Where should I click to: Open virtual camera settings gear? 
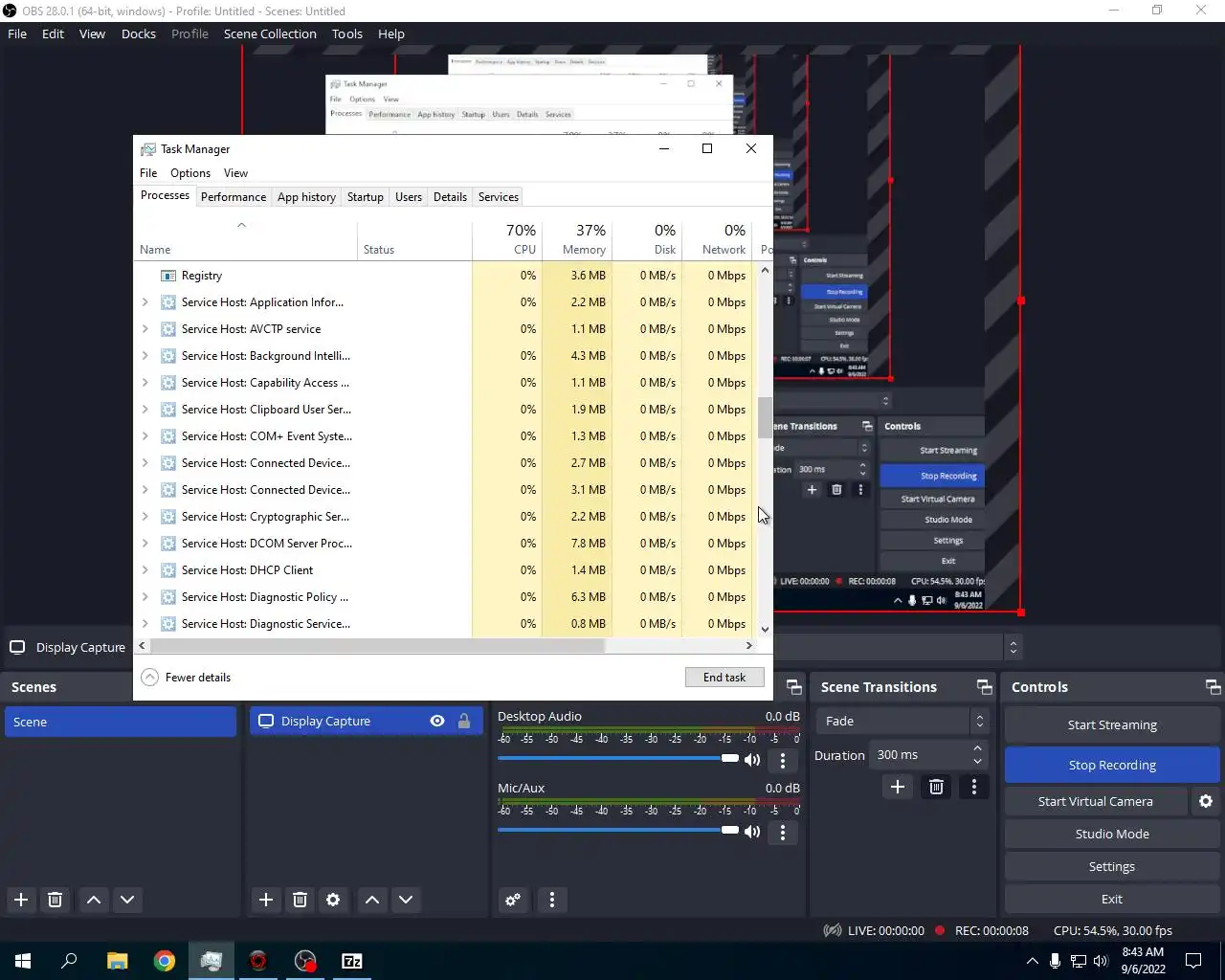point(1206,801)
